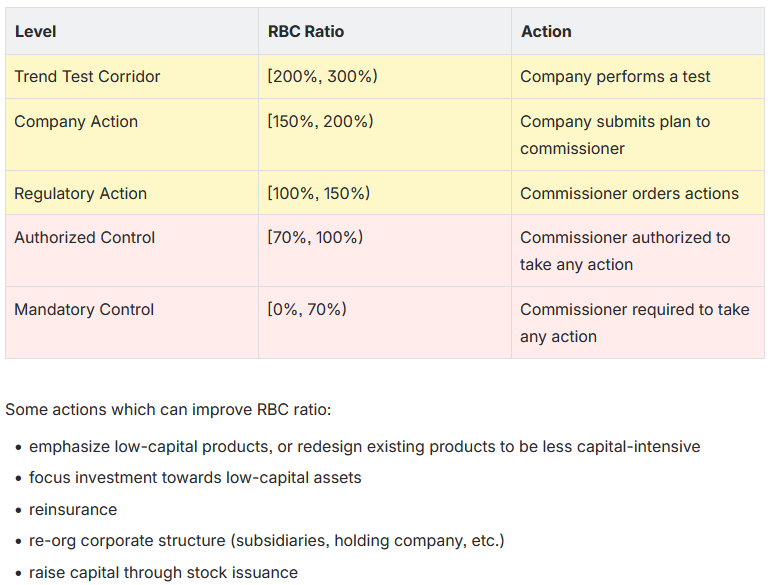
Task: Select the Company Action level cell
Action: tap(76, 121)
